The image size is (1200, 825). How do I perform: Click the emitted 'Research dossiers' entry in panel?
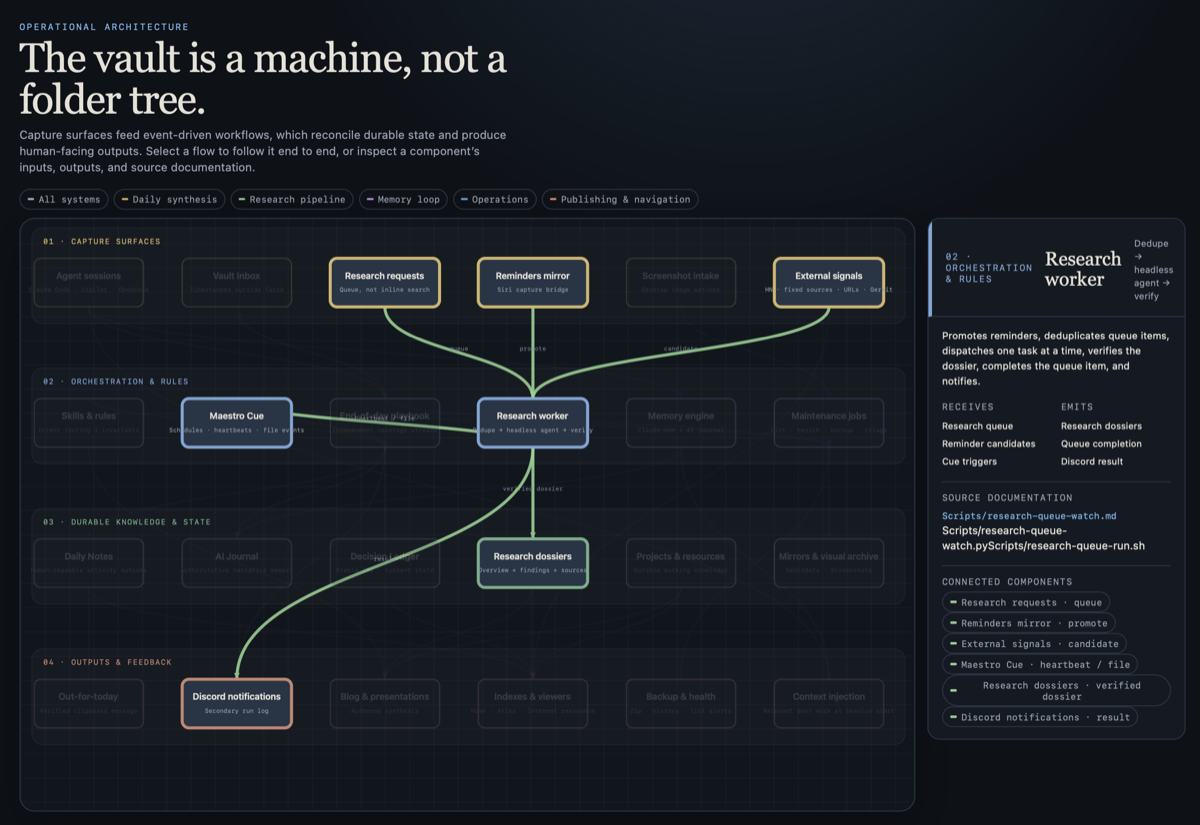1101,426
